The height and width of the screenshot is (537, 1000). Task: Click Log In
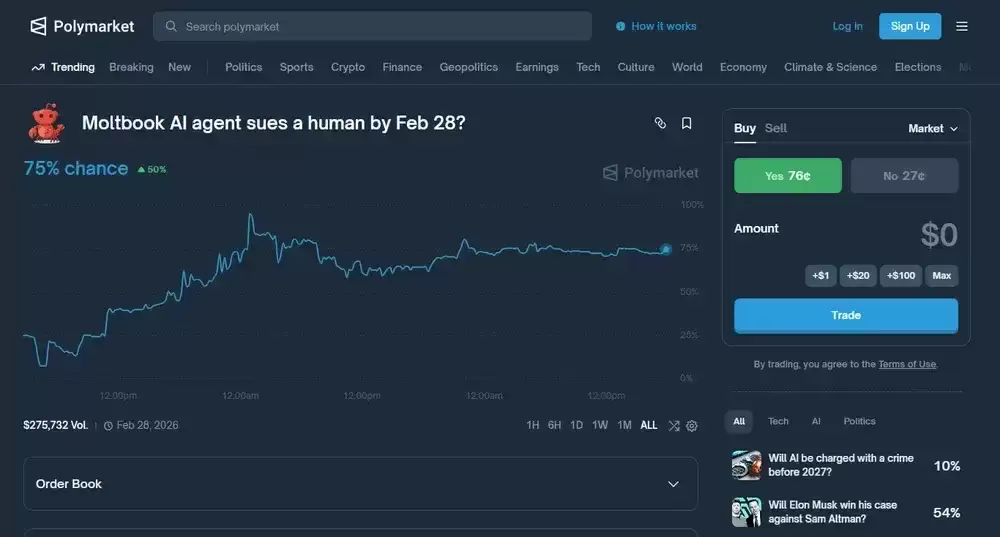pos(847,26)
